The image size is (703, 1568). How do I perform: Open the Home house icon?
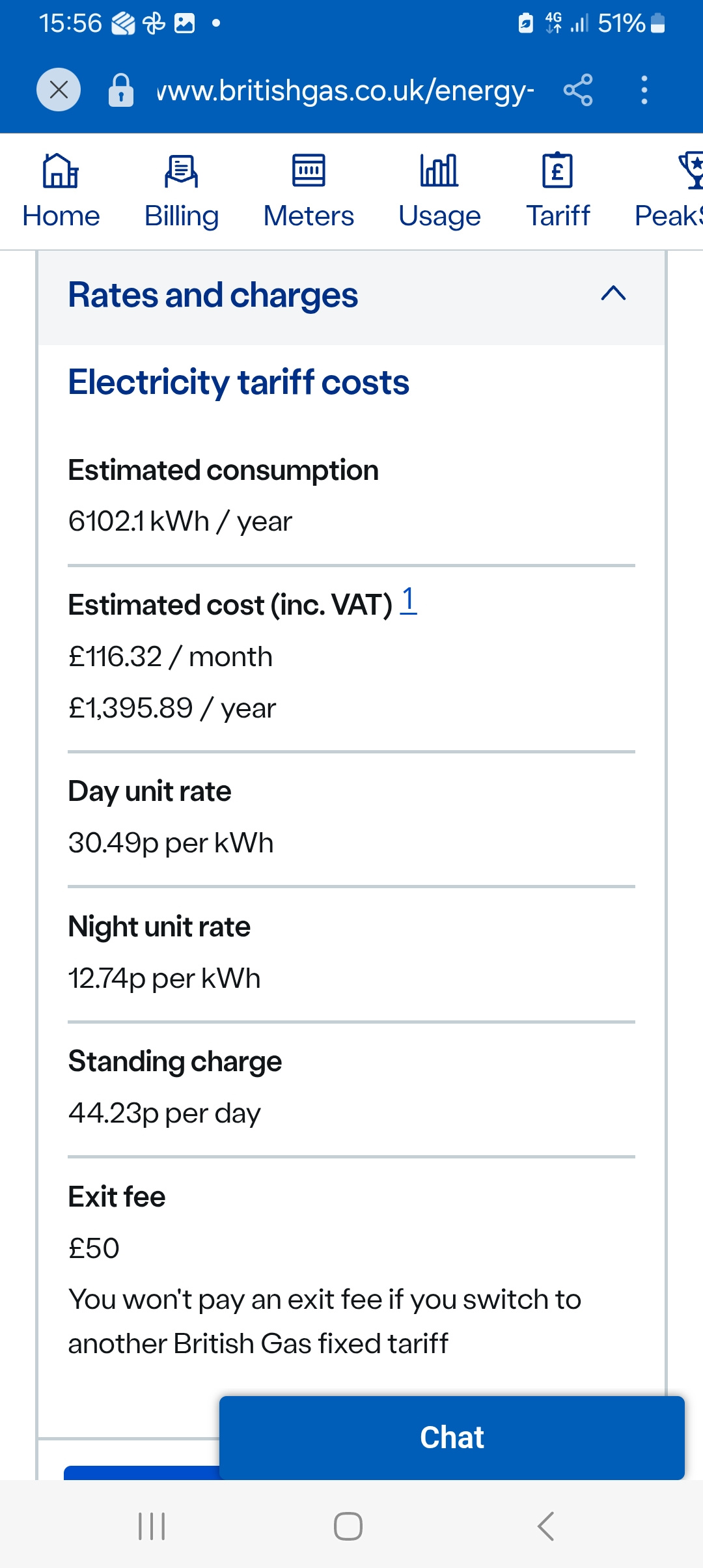(x=61, y=171)
